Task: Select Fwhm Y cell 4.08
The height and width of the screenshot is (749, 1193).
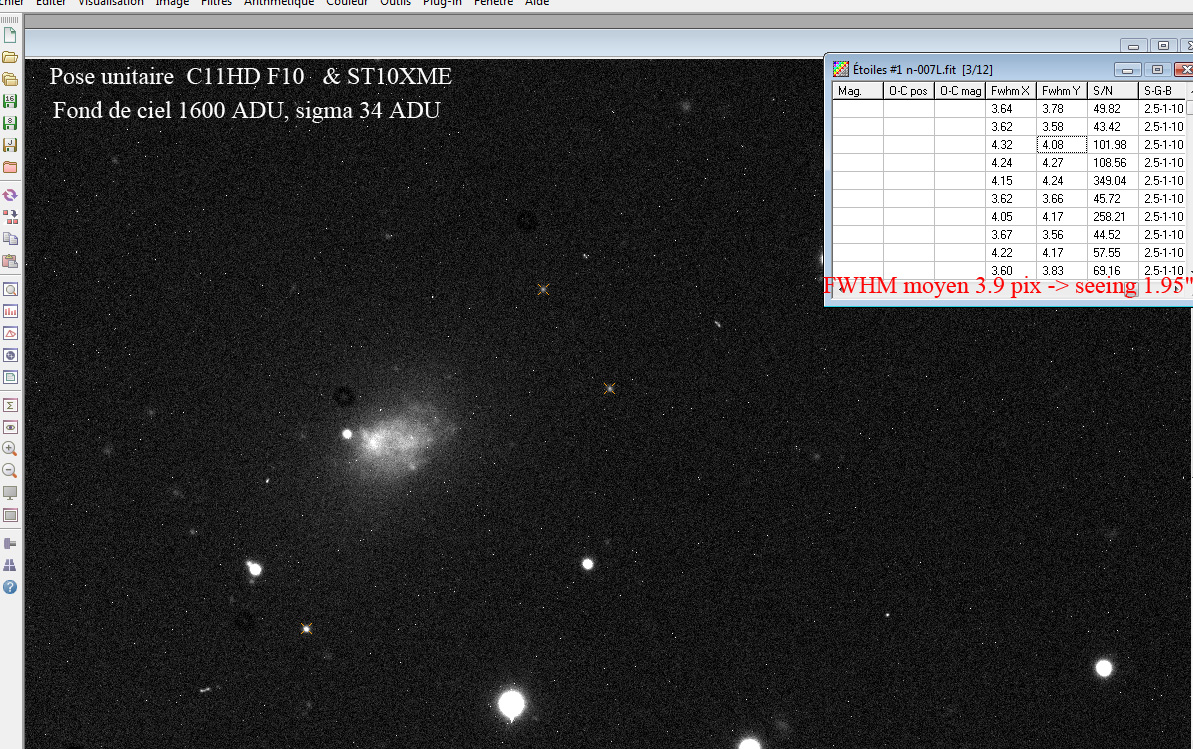Action: 1061,145
